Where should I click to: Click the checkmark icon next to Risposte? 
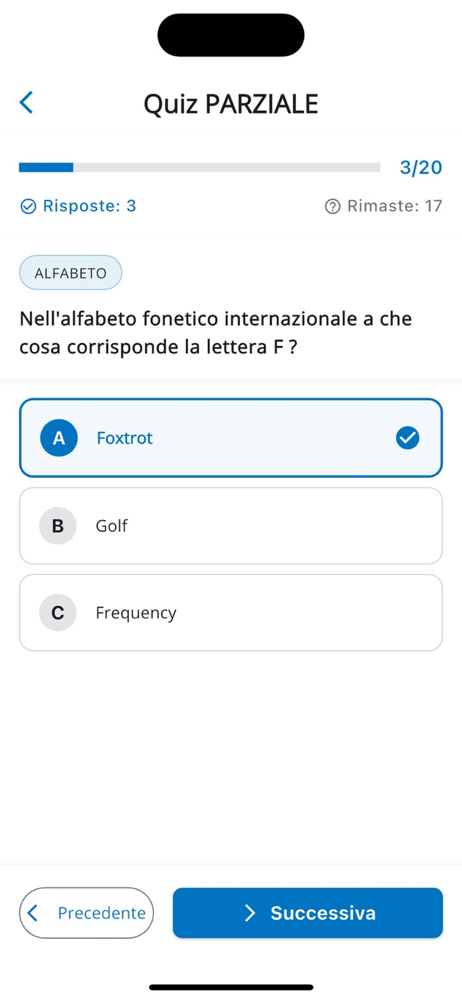pyautogui.click(x=28, y=207)
